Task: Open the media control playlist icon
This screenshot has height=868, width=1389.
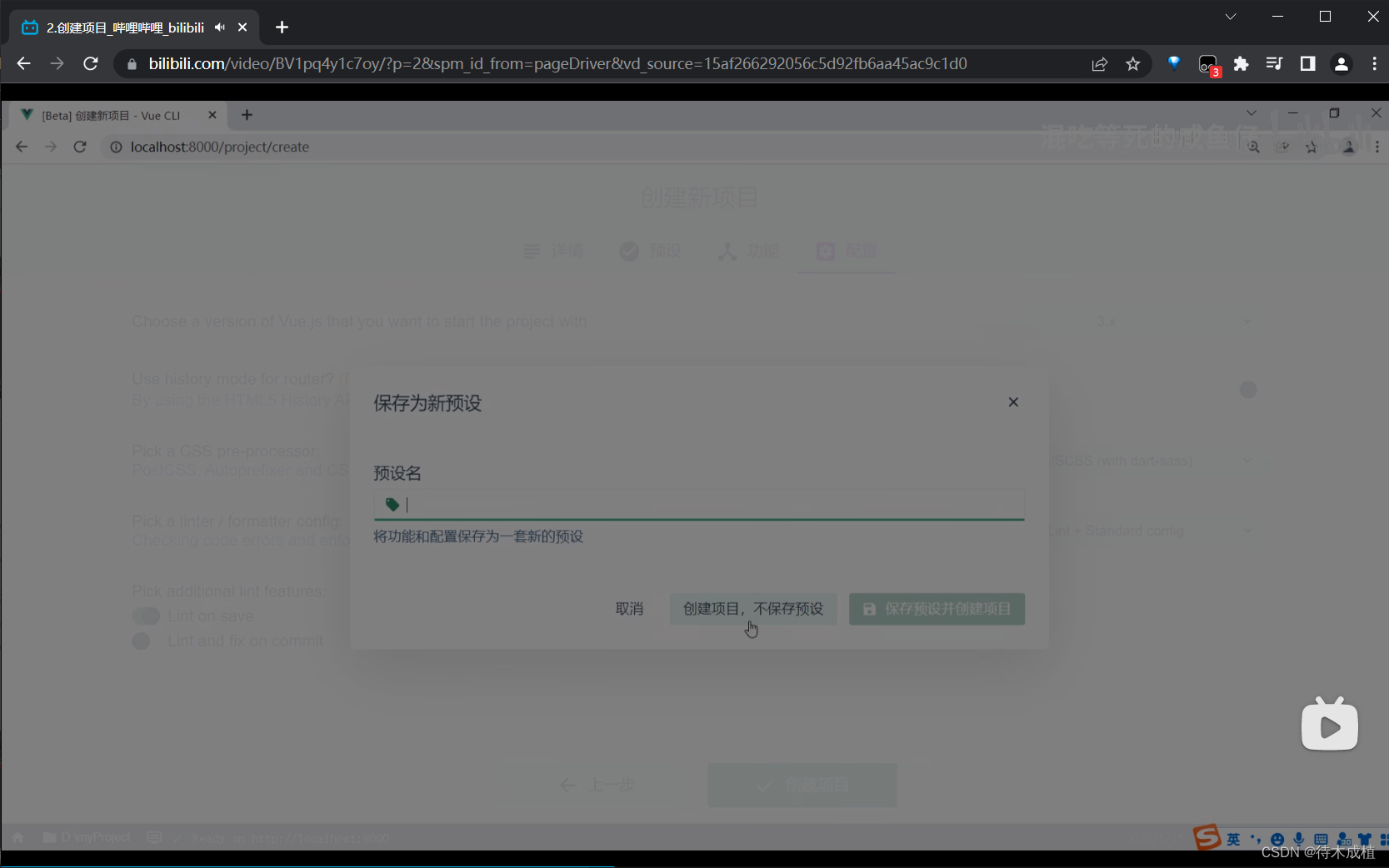Action: pyautogui.click(x=1274, y=63)
